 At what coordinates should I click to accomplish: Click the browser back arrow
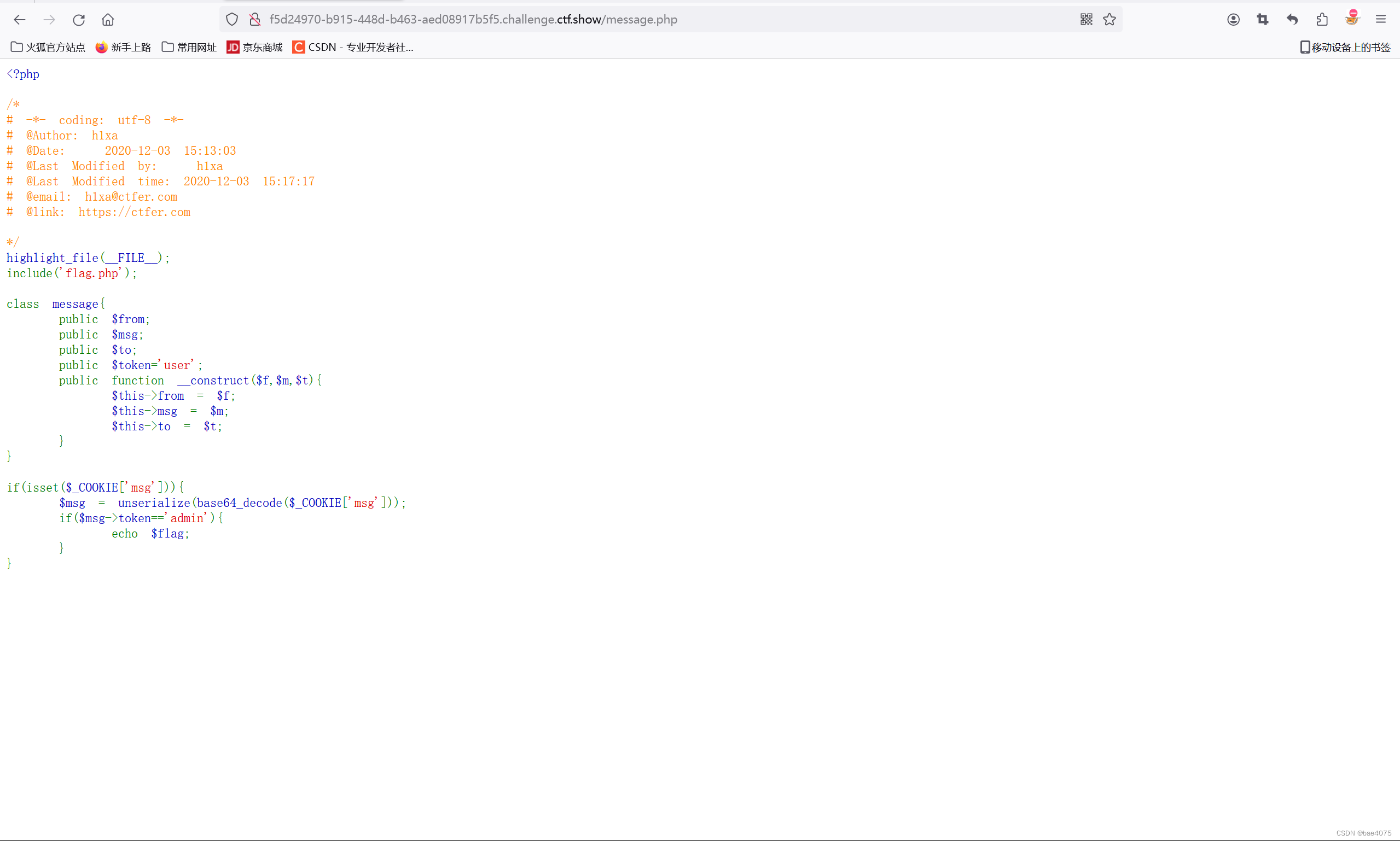[x=20, y=20]
